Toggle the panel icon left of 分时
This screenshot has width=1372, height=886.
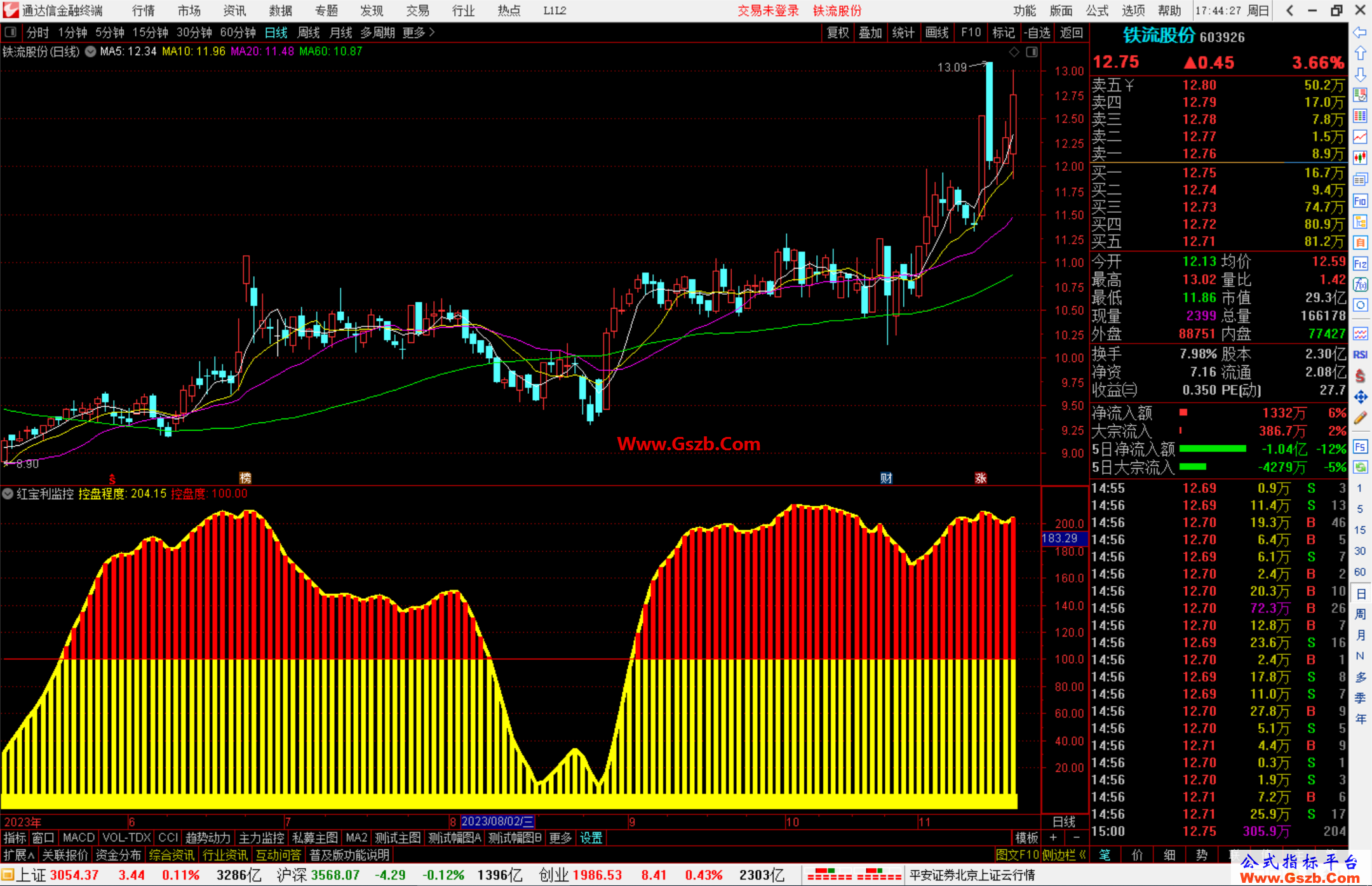(x=10, y=32)
